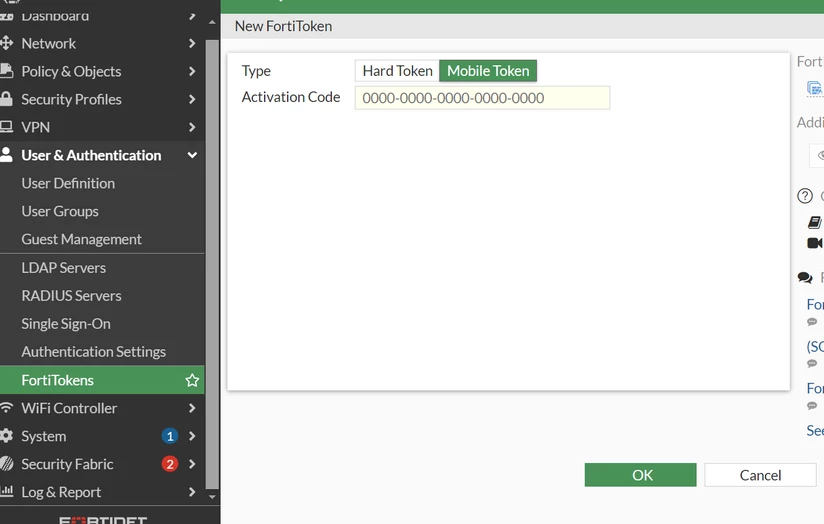This screenshot has width=824, height=524.
Task: Expand the VPN menu chevron
Action: (x=192, y=127)
